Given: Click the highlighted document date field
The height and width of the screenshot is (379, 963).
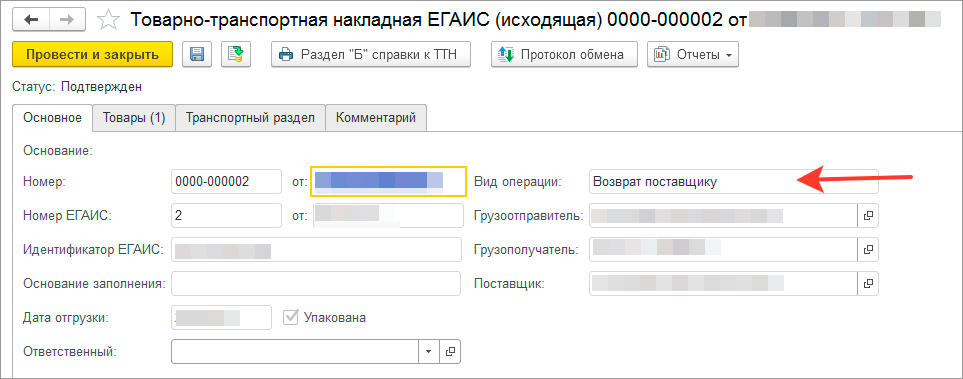Looking at the screenshot, I should point(388,181).
